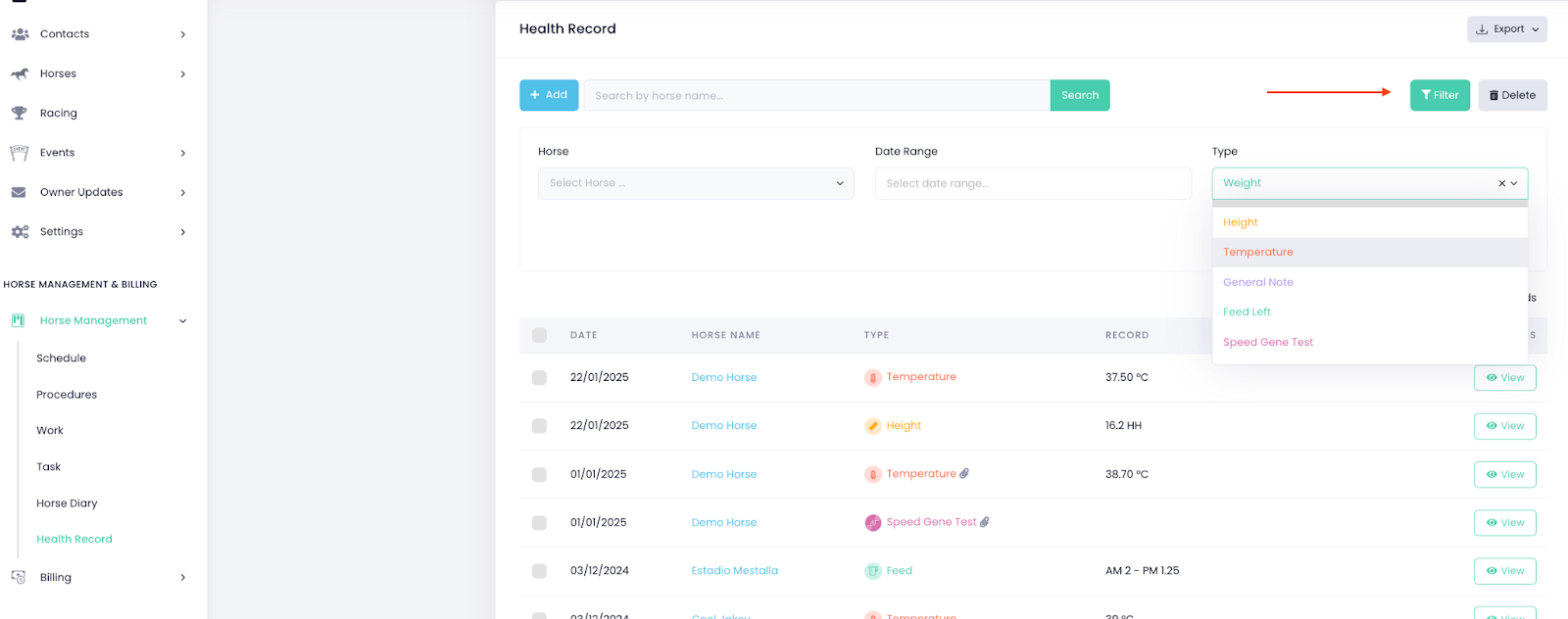1568x619 pixels.
Task: Click the Billing icon in sidebar
Action: tap(19, 577)
